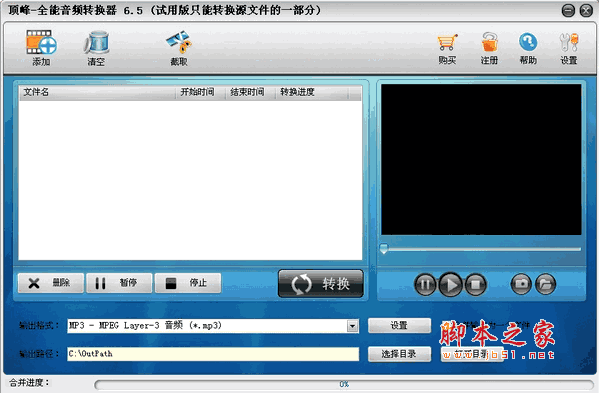The width and height of the screenshot is (599, 393).
Task: Click the 转换进度 column header
Action: pyautogui.click(x=312, y=92)
